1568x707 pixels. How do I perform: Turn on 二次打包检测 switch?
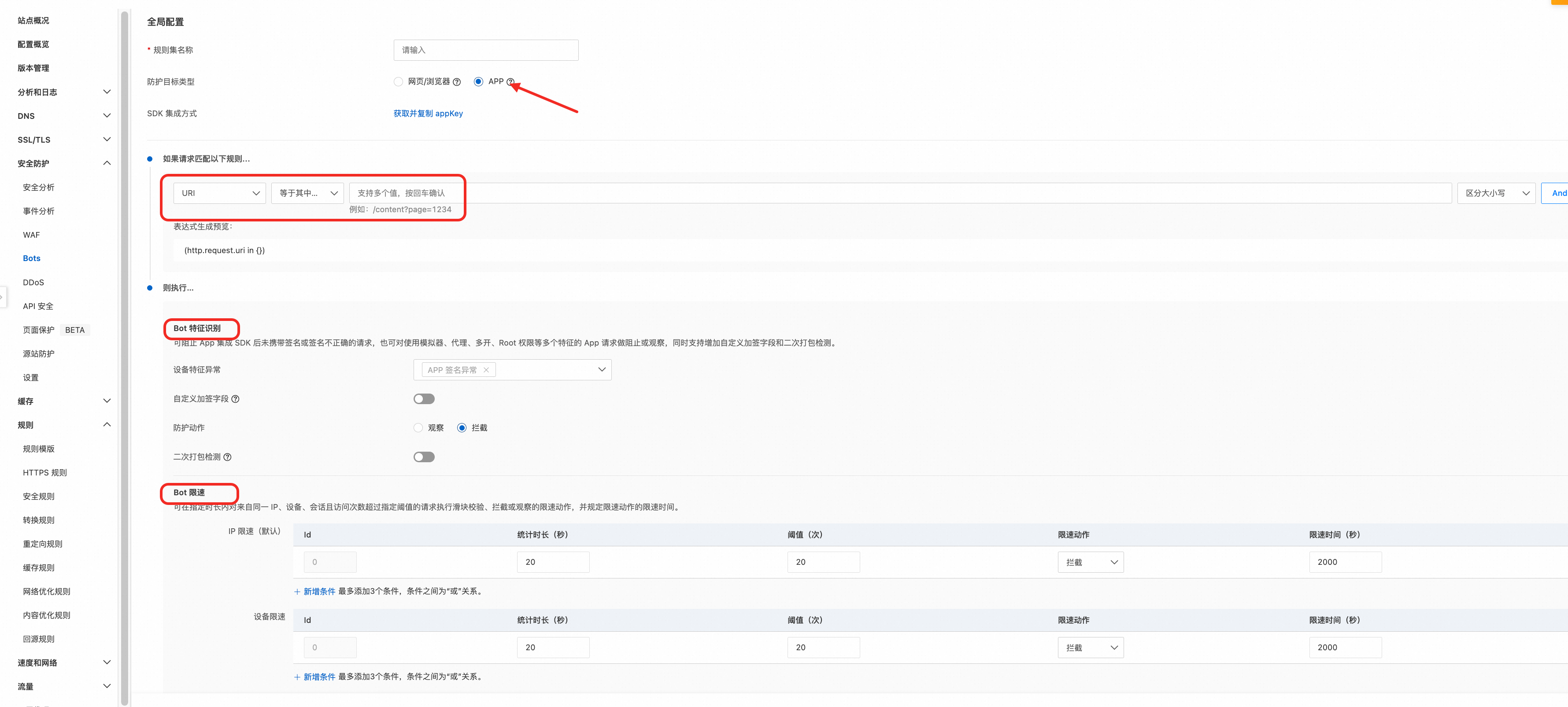(424, 457)
